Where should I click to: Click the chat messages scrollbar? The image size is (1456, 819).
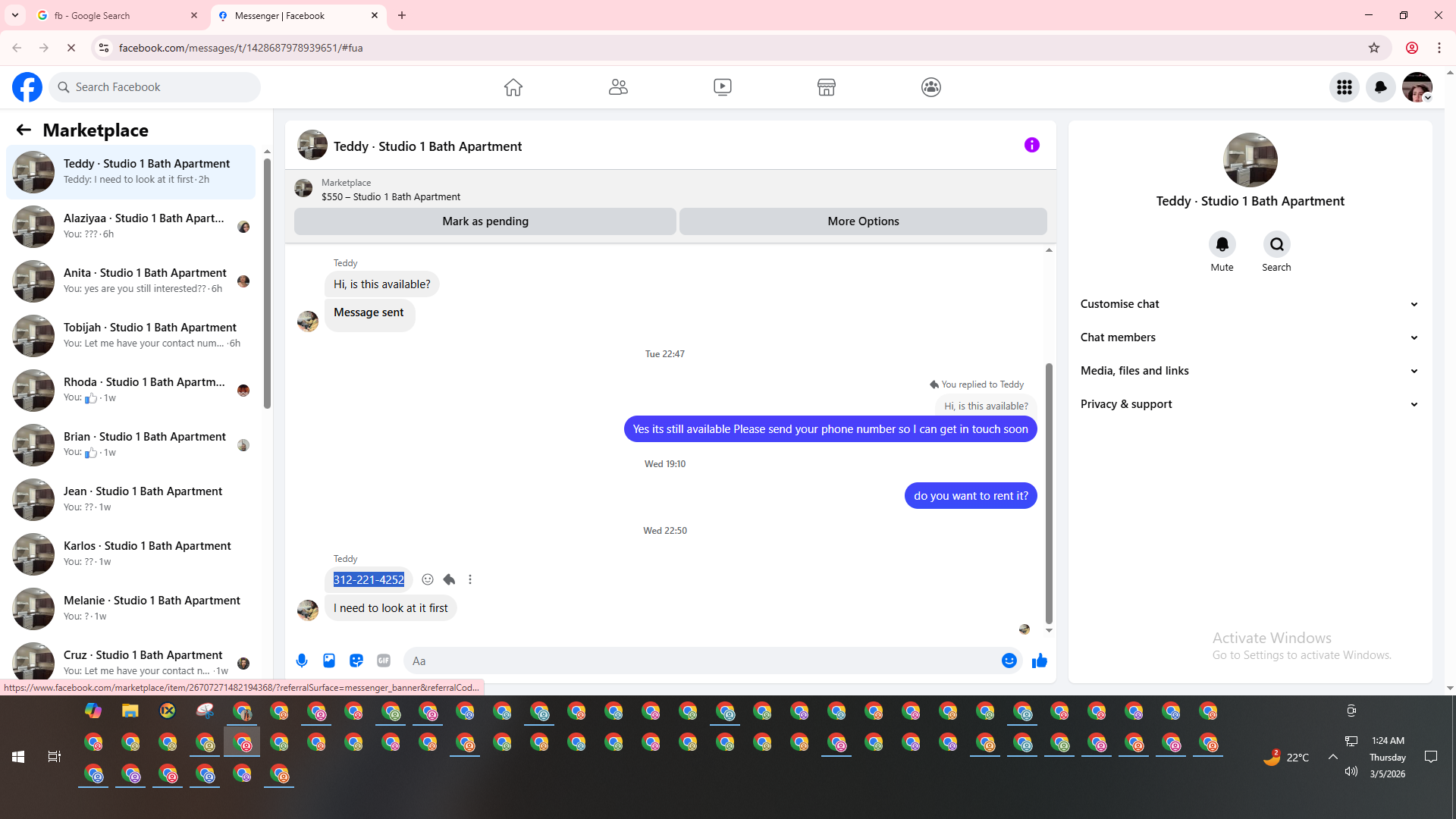(x=1049, y=493)
